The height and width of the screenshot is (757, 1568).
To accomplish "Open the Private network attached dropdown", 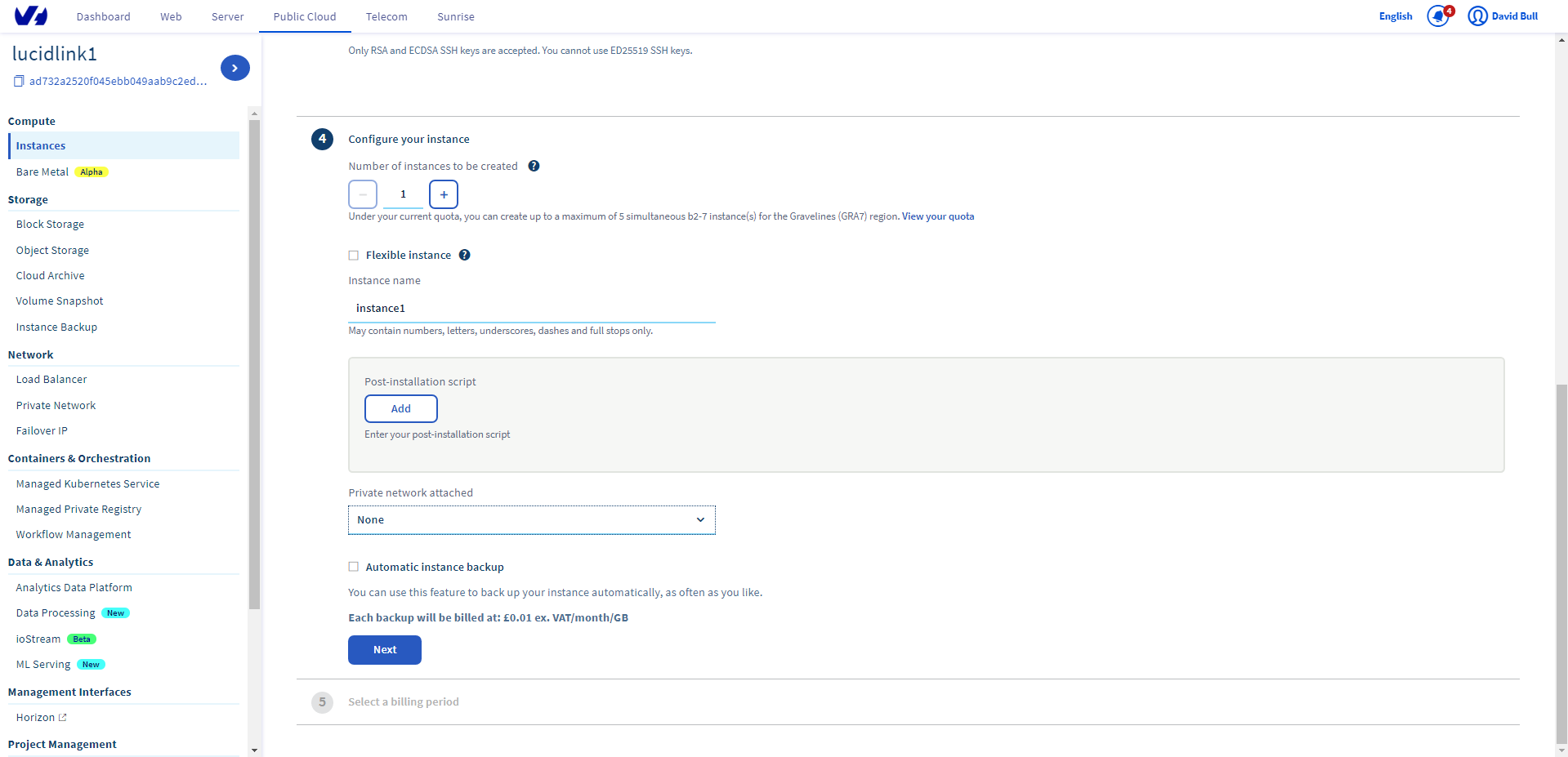I will click(x=532, y=520).
